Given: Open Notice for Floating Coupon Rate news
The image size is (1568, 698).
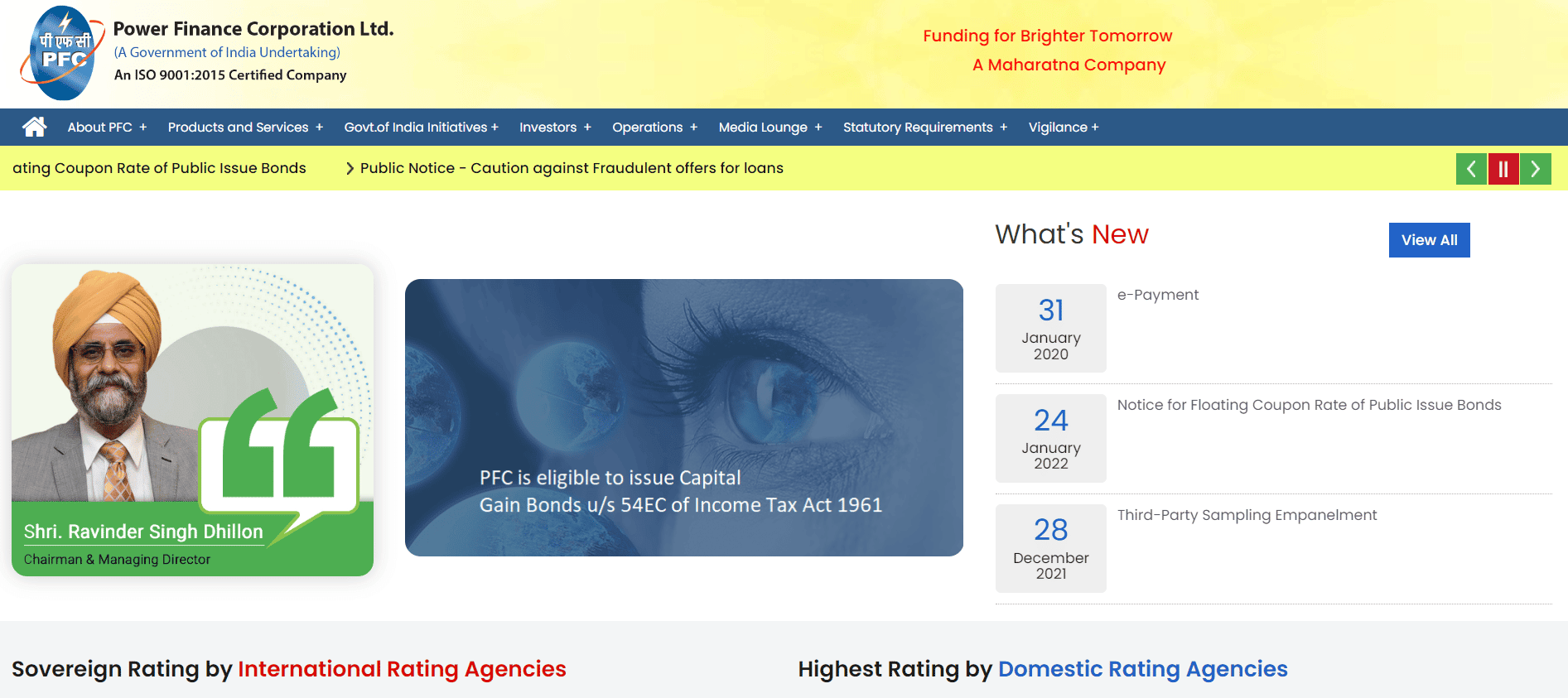Looking at the screenshot, I should tap(1309, 405).
